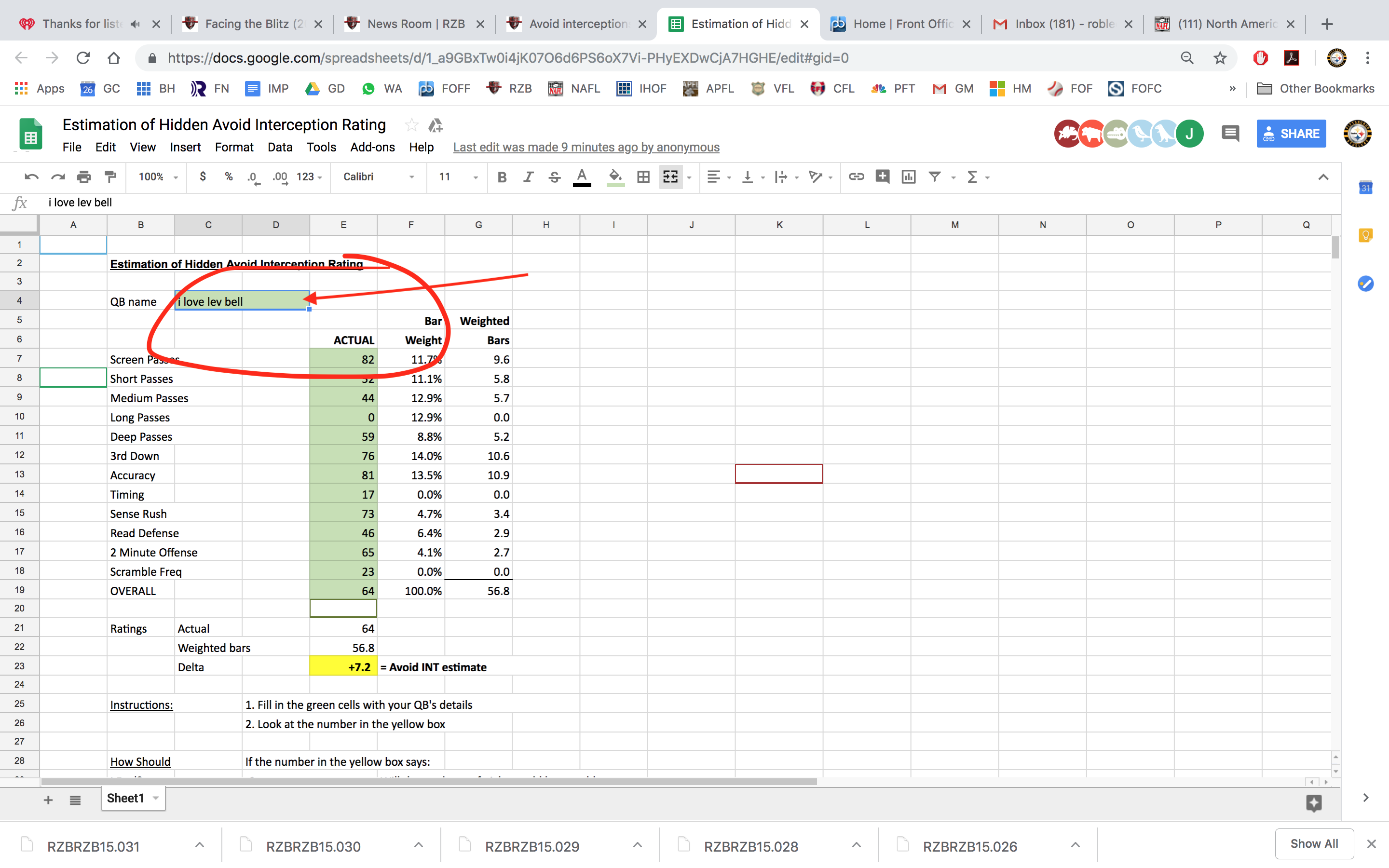The height and width of the screenshot is (868, 1389).
Task: Toggle Italic formatting
Action: 528,177
